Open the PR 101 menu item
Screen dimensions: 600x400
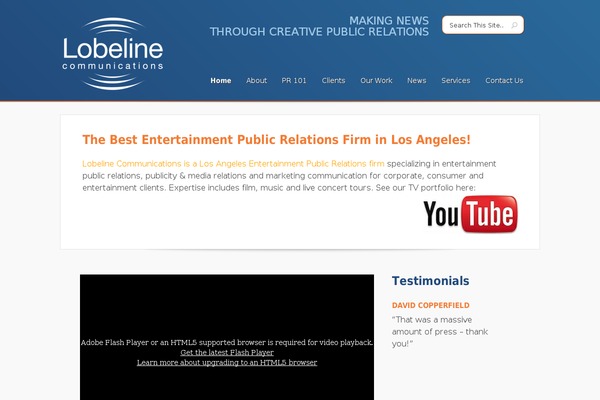[294, 80]
